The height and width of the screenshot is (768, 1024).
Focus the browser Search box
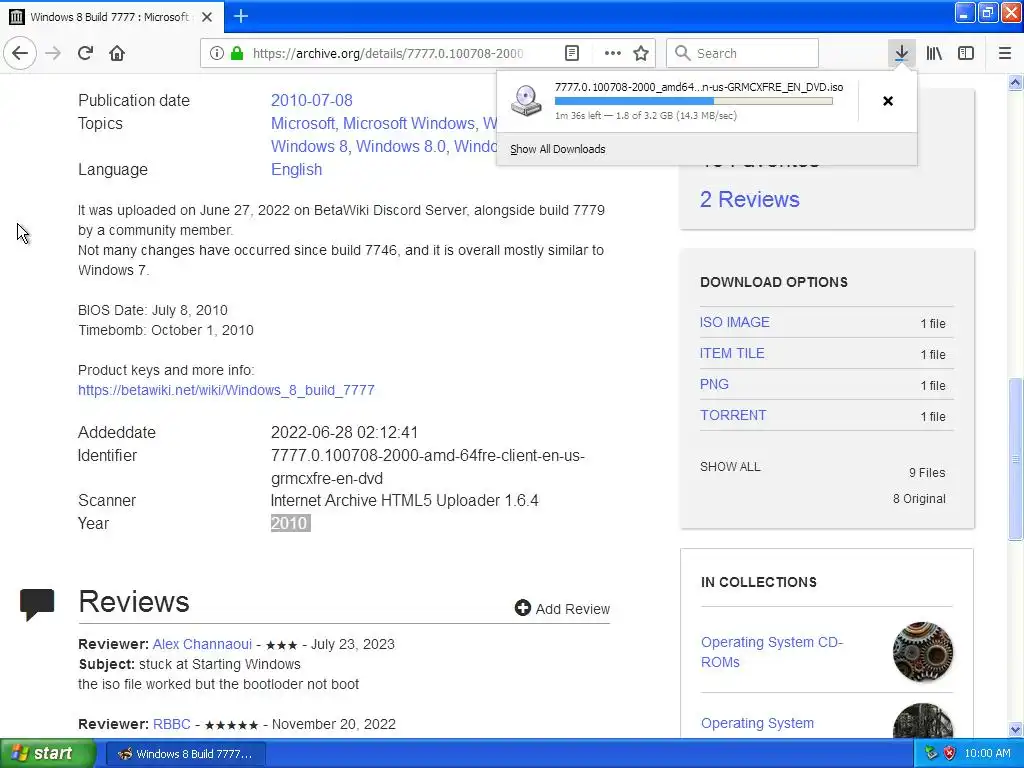point(743,53)
